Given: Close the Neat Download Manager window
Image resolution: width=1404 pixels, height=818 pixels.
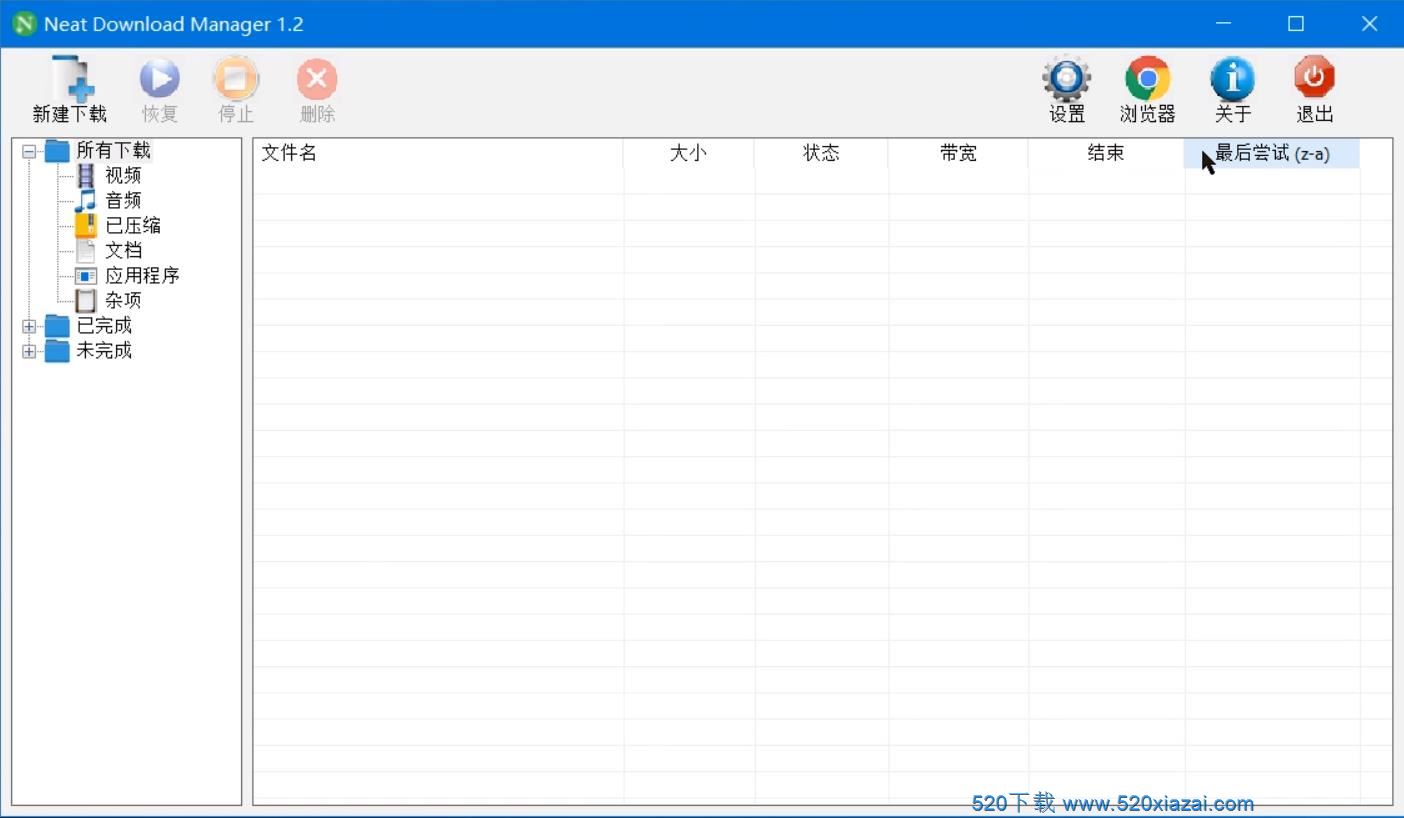Looking at the screenshot, I should point(1369,24).
